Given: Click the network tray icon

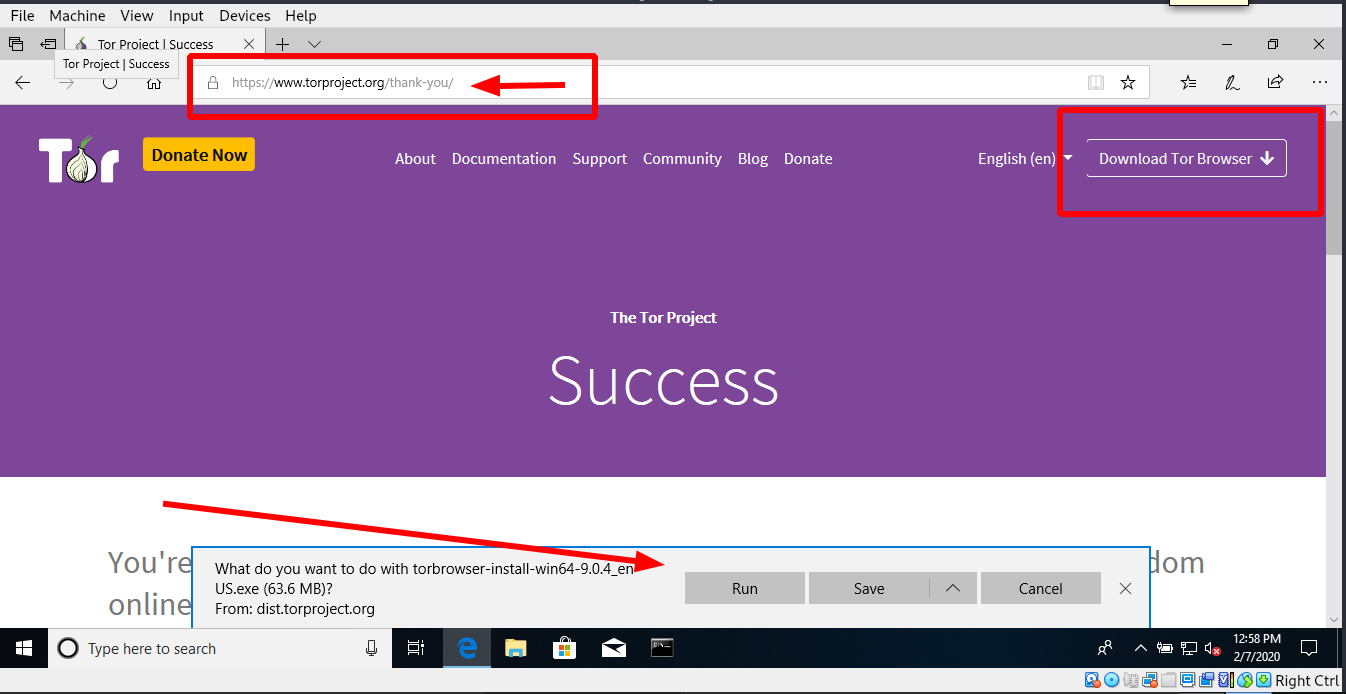Looking at the screenshot, I should [1188, 648].
